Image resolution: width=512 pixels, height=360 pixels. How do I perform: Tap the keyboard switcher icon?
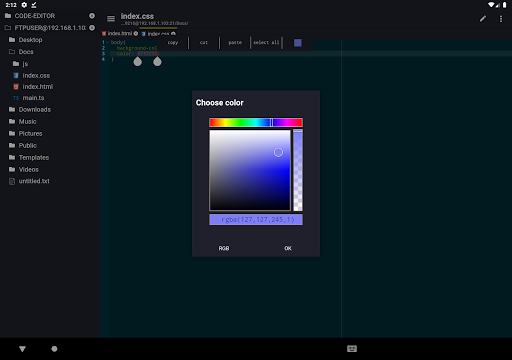point(352,349)
